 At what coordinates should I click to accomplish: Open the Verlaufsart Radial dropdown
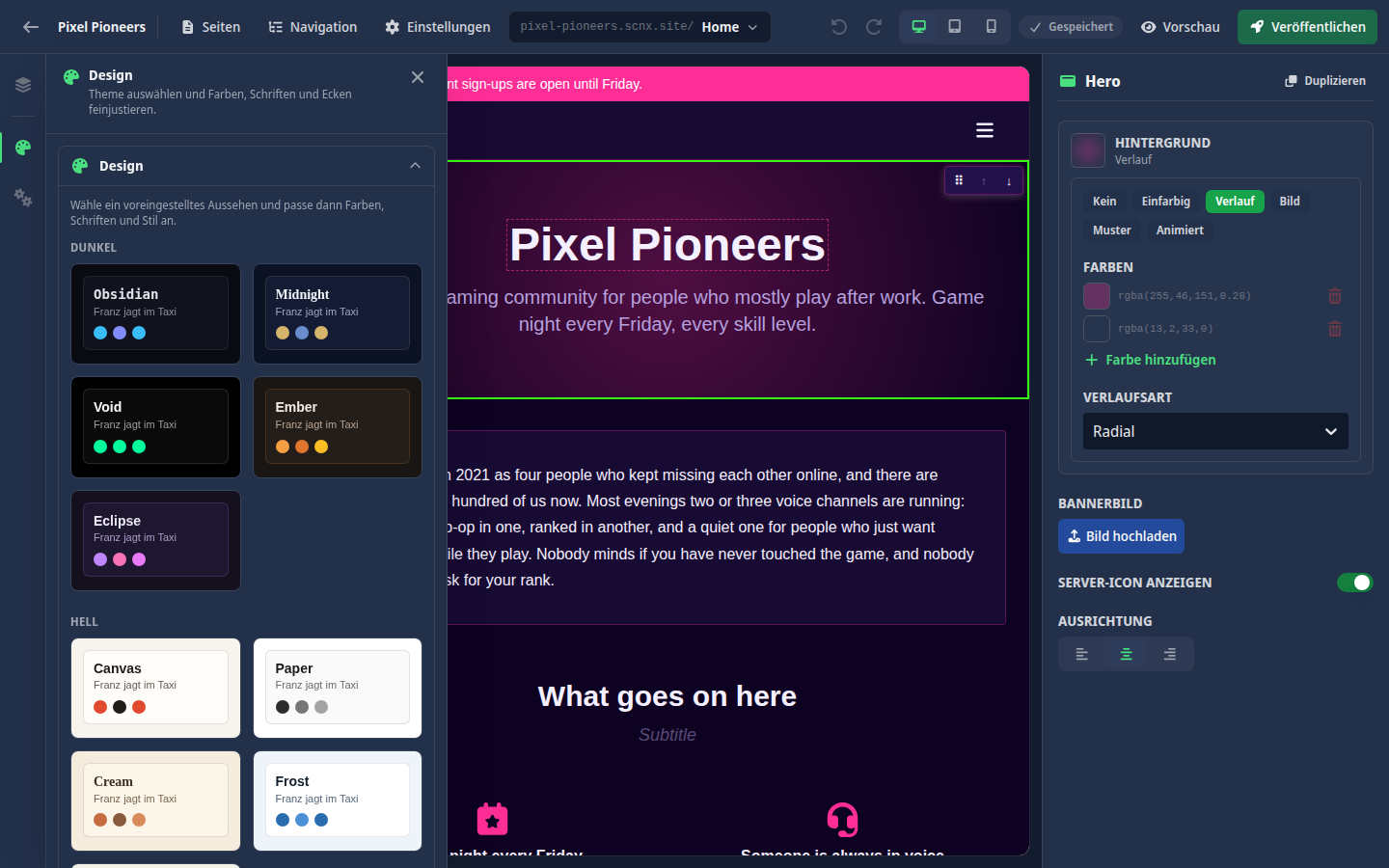click(x=1215, y=431)
